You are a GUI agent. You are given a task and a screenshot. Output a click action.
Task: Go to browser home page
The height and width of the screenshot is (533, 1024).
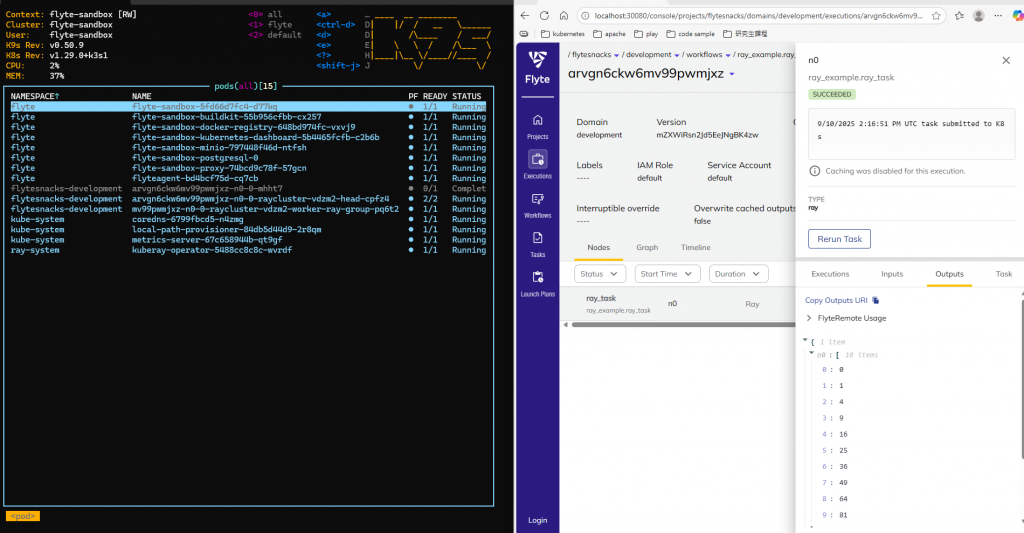(x=564, y=16)
